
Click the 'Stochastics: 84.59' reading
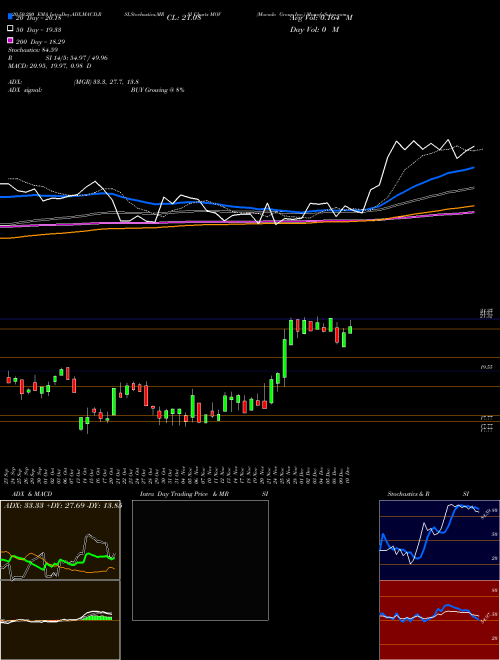coord(33,50)
